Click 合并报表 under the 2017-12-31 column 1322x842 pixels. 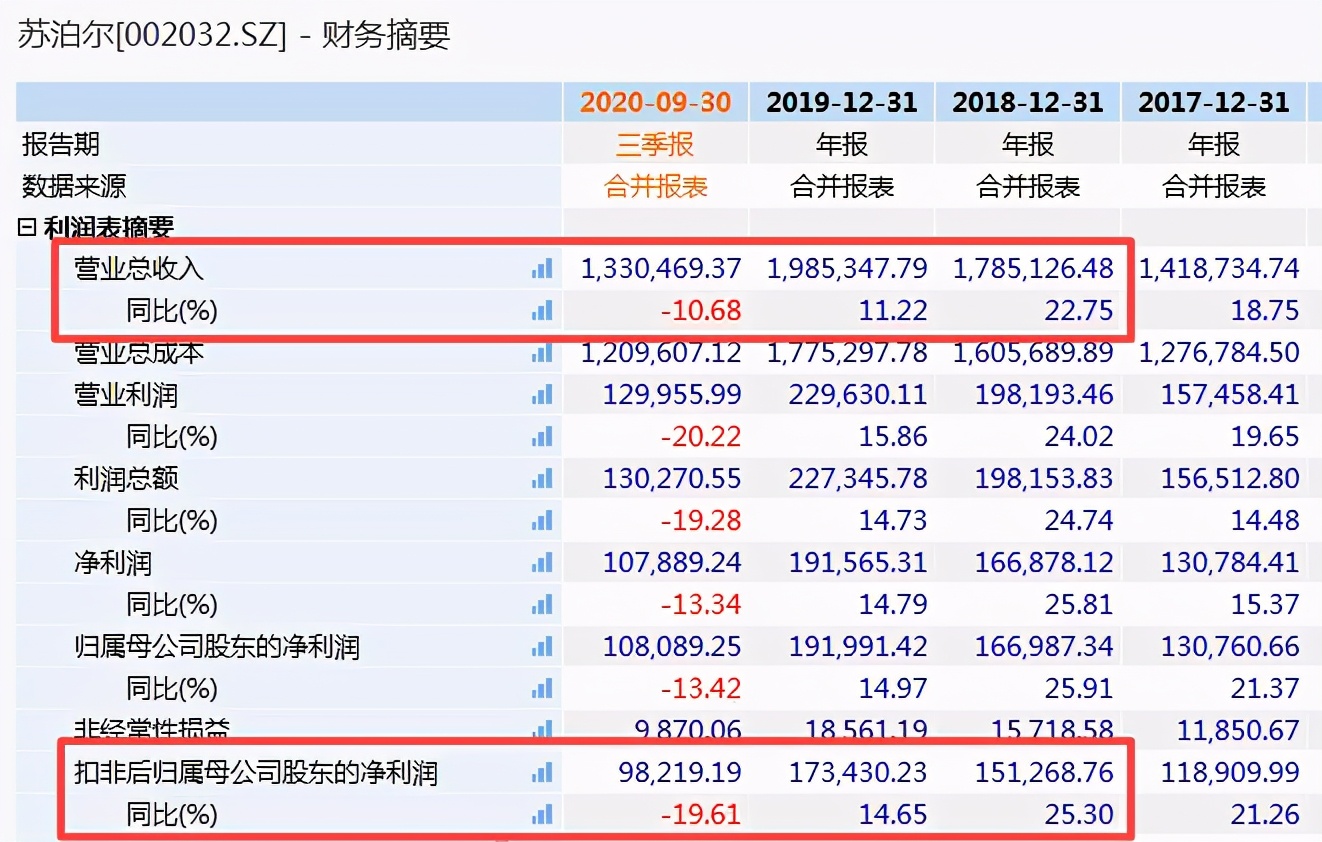pos(1214,187)
